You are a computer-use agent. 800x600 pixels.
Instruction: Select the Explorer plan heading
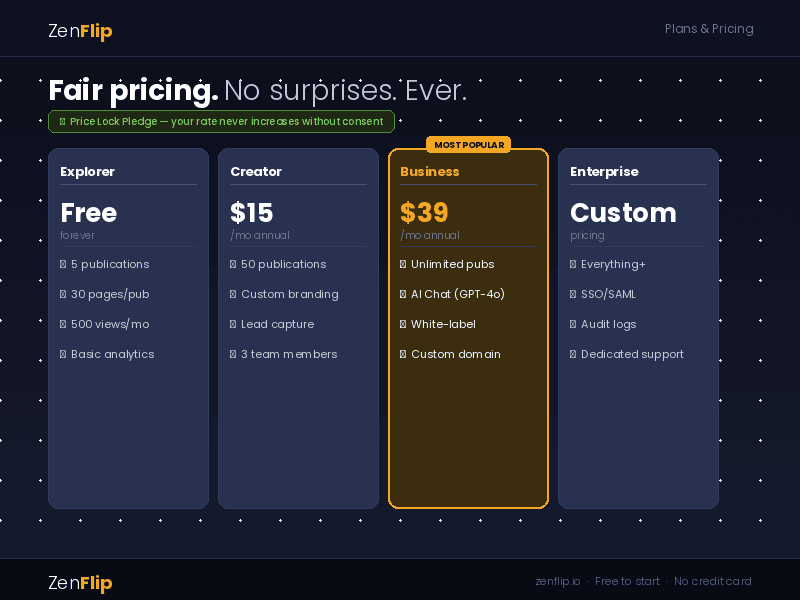[x=87, y=172]
